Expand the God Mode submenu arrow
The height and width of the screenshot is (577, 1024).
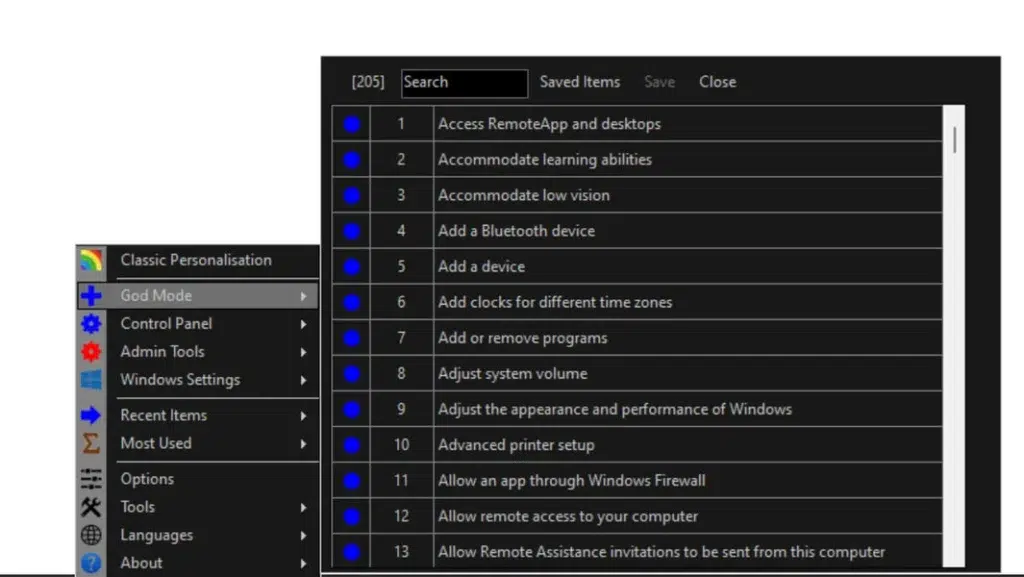(x=304, y=296)
